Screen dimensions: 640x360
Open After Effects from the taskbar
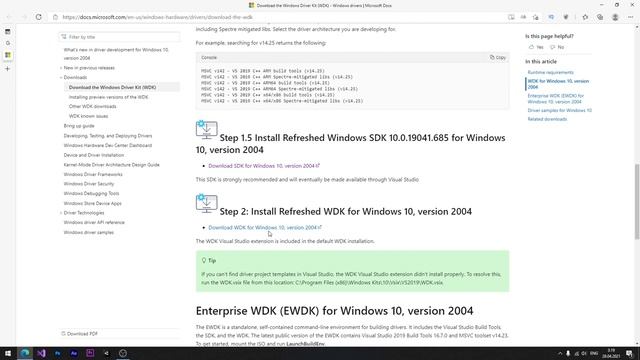pyautogui.click(x=74, y=353)
